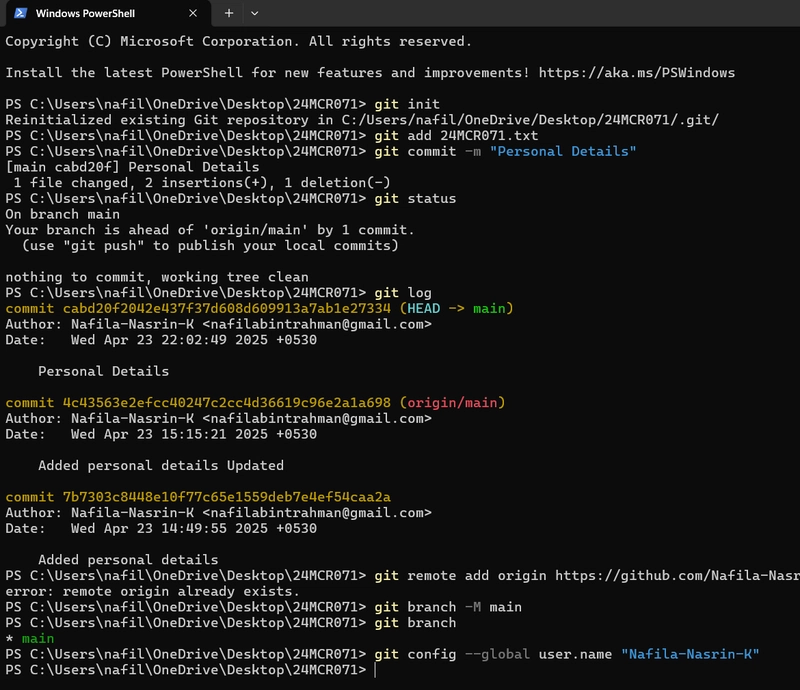Open a new tab with the plus button
This screenshot has width=800, height=690.
[x=229, y=13]
